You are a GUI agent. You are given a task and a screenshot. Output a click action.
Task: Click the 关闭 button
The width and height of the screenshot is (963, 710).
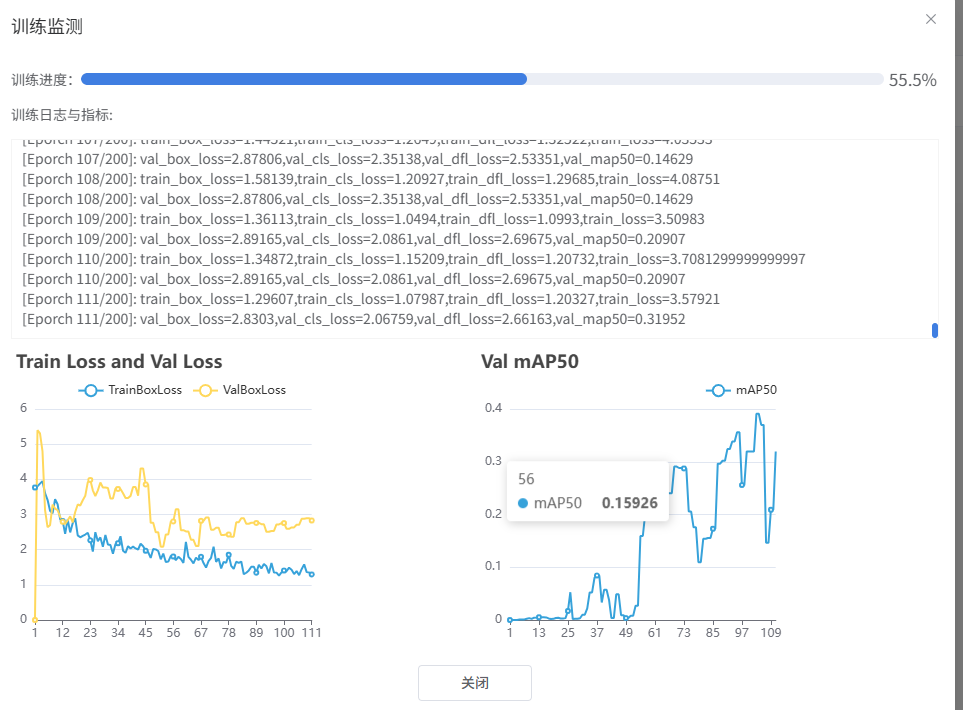[474, 683]
